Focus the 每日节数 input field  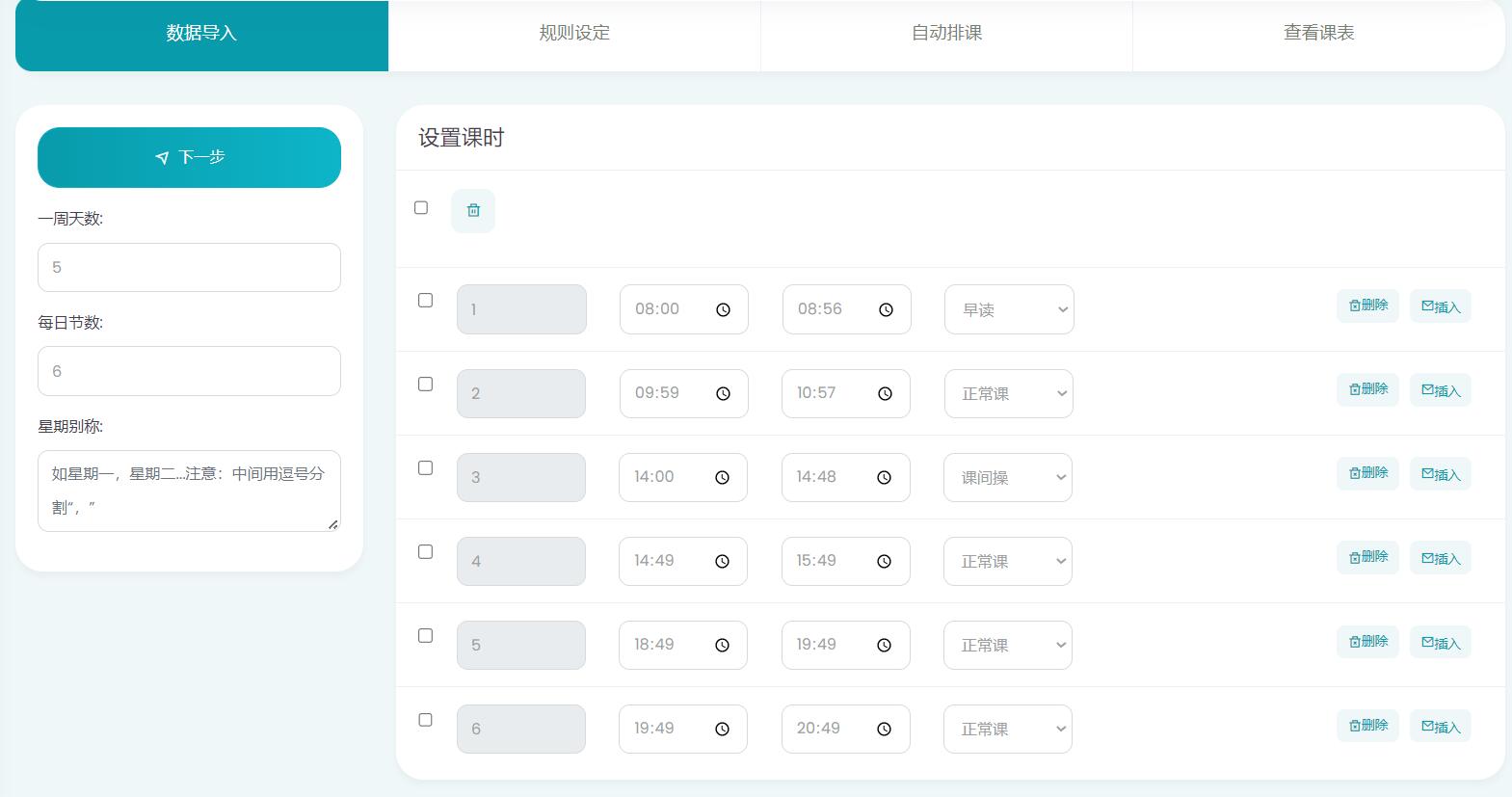click(189, 371)
